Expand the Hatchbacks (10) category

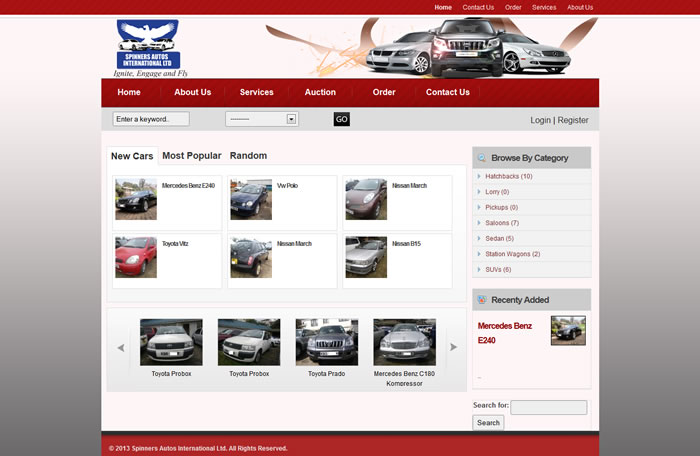(512, 176)
